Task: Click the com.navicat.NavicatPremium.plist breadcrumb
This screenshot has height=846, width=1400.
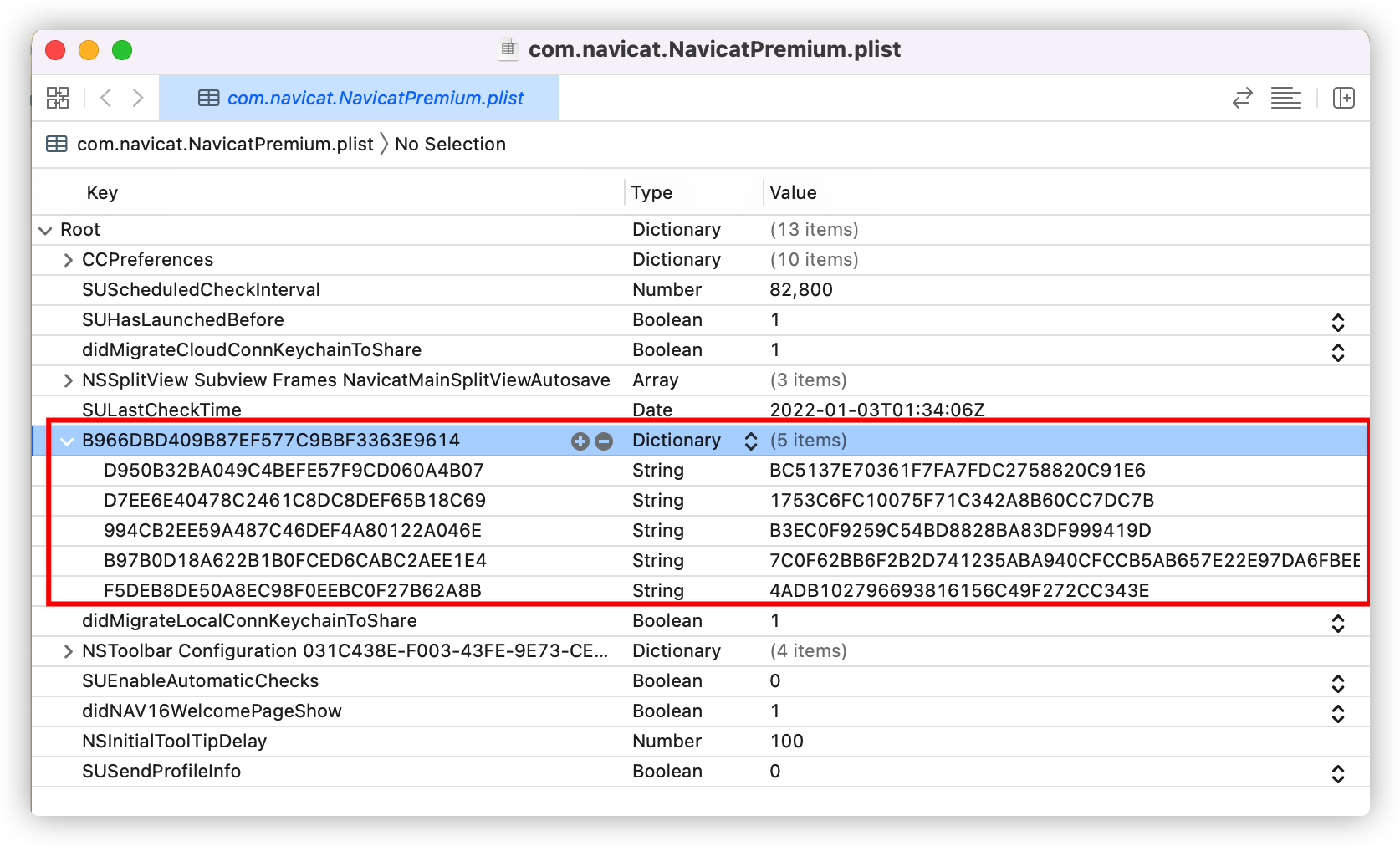Action: pyautogui.click(x=225, y=144)
